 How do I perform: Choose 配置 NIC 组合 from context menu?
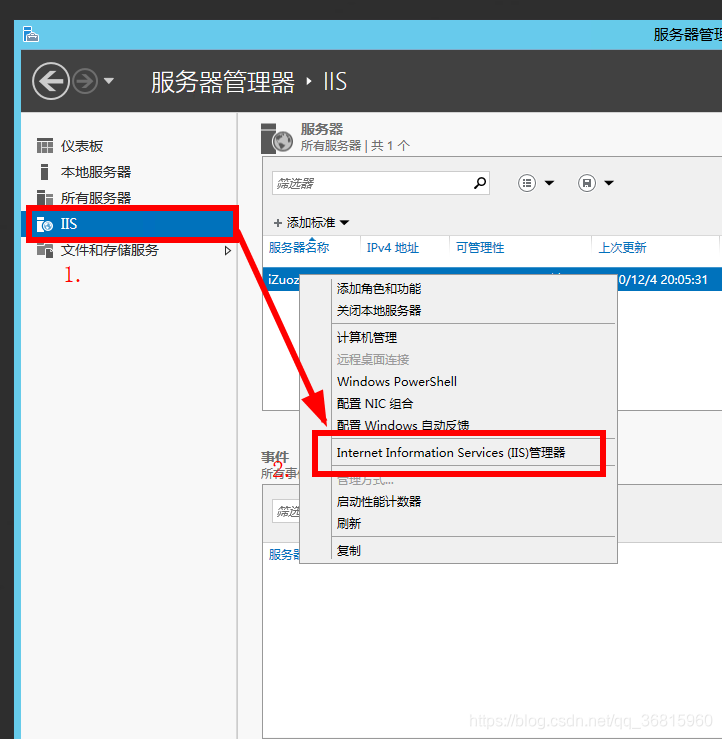[375, 403]
